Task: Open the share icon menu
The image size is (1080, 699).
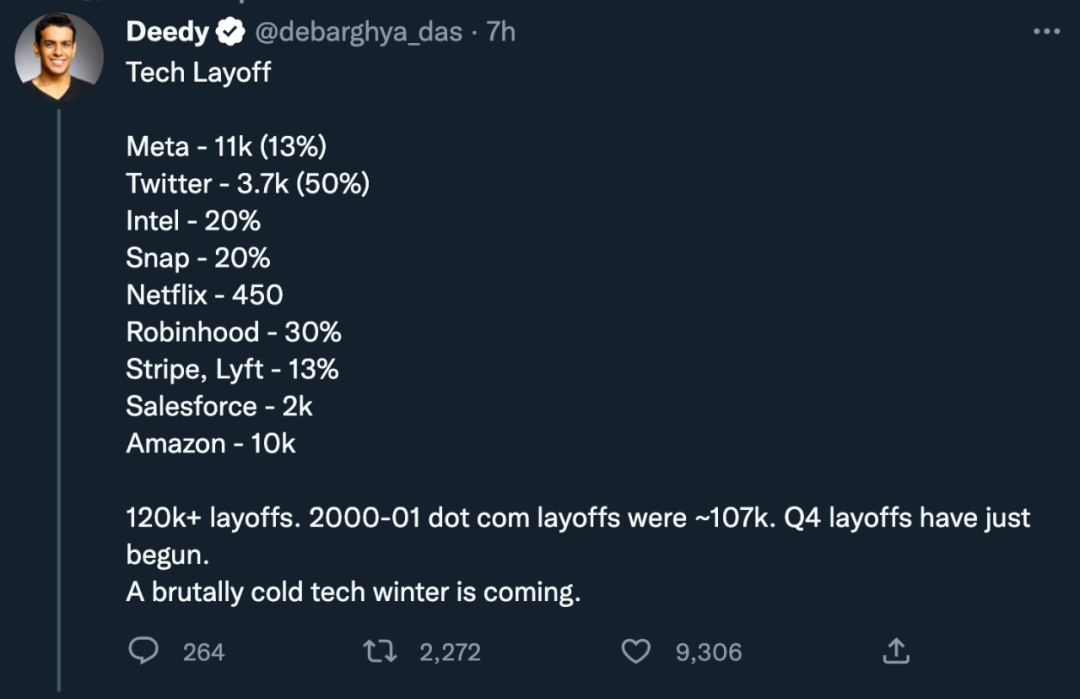Action: 896,652
